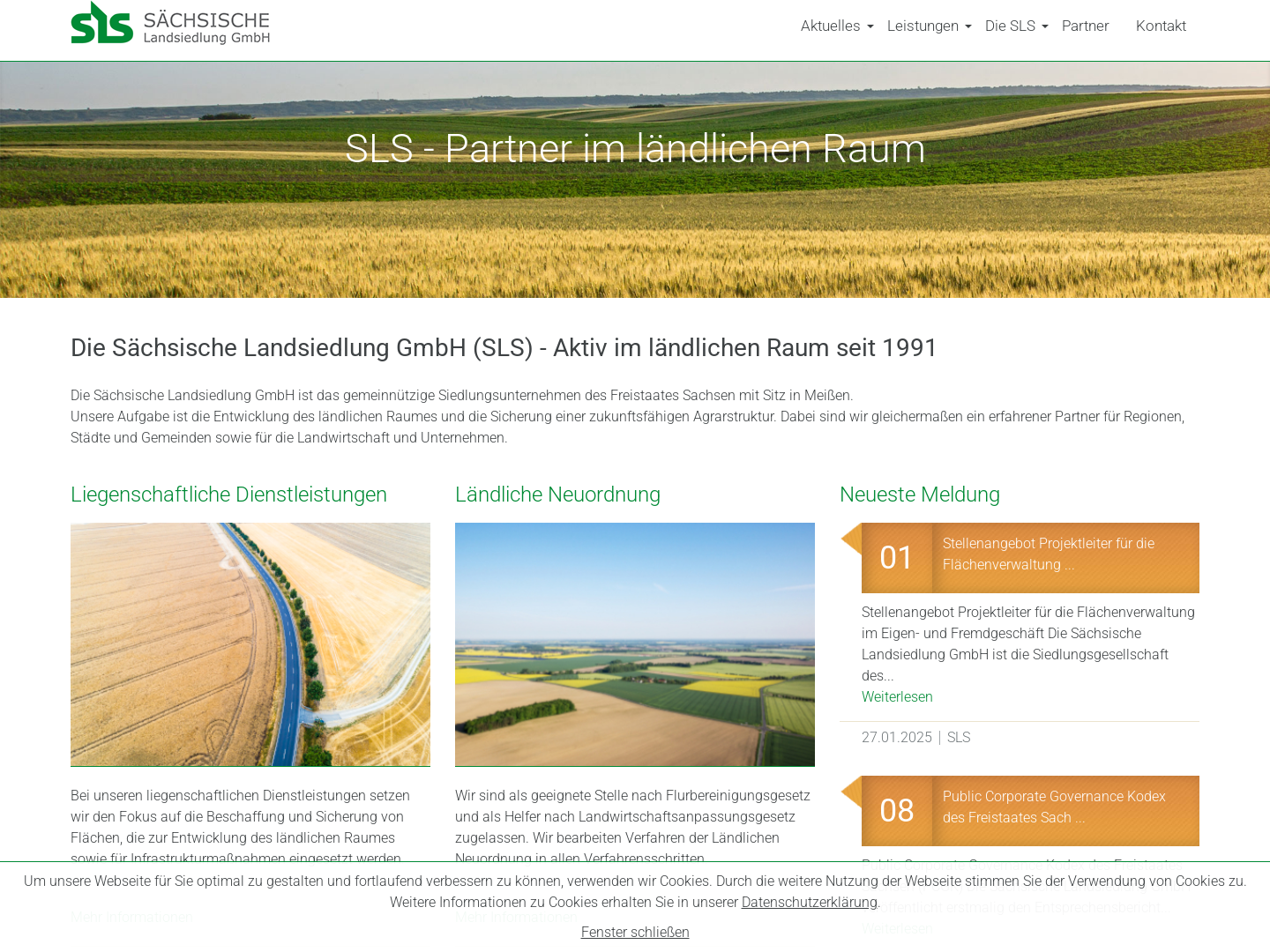1270x952 pixels.
Task: Open the Aktuelles menu
Action: pyautogui.click(x=831, y=26)
